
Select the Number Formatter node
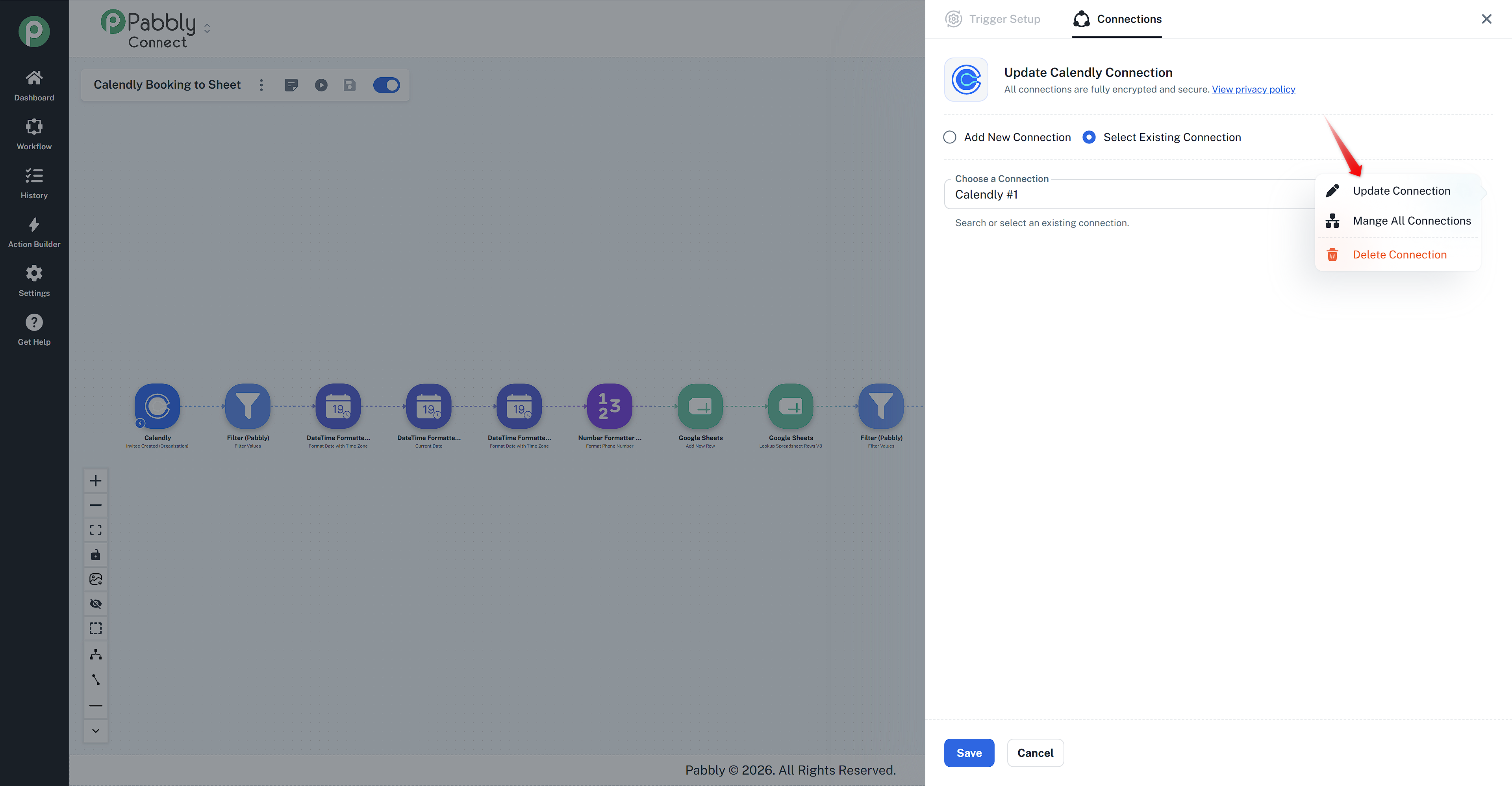point(609,406)
